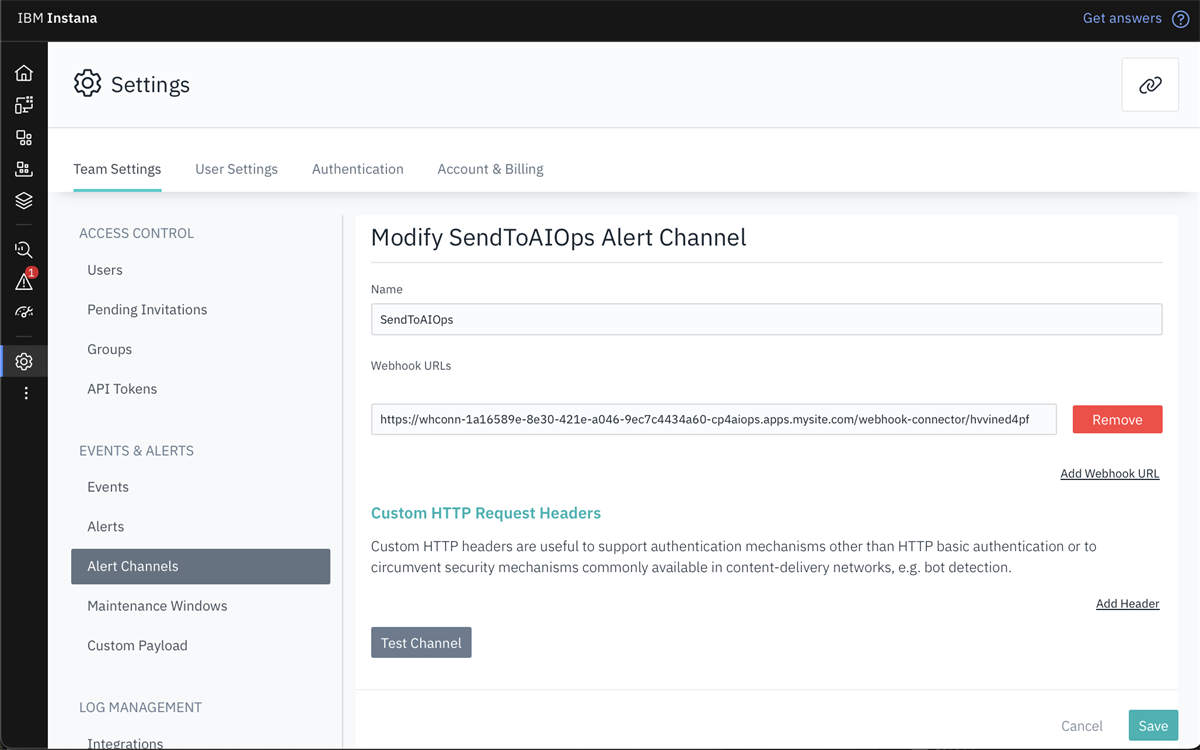Open the Websites & Mobile Apps sidebar icon
The width and height of the screenshot is (1200, 750).
(24, 105)
